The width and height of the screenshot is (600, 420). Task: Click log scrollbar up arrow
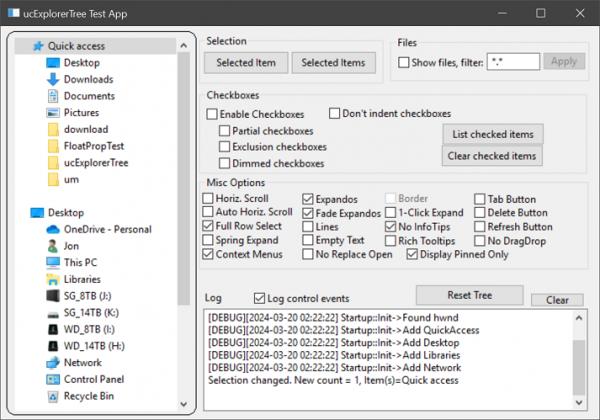click(579, 318)
